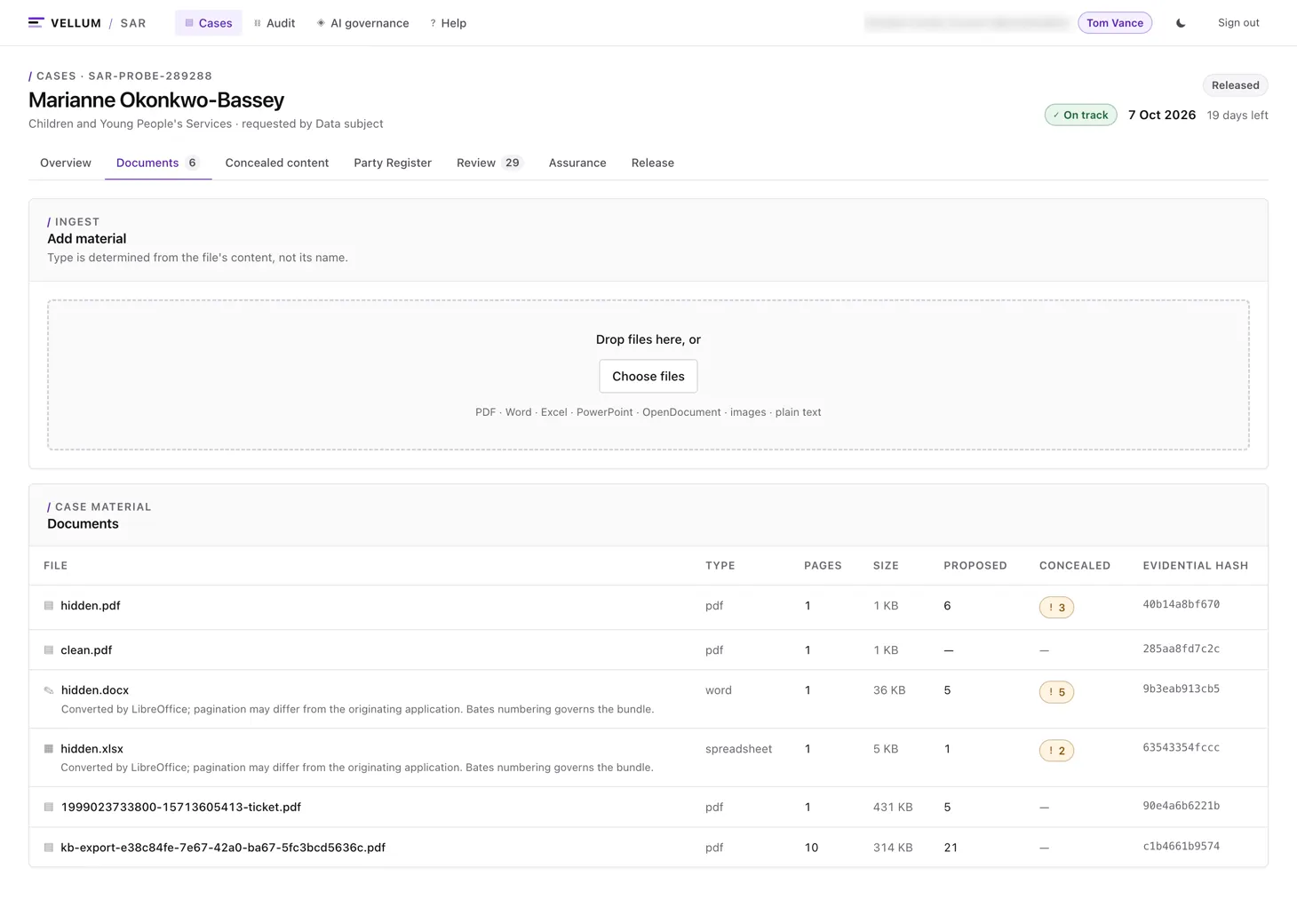Image resolution: width=1297 pixels, height=924 pixels.
Task: Click hash 40b14a8bf670
Action: [1182, 604]
